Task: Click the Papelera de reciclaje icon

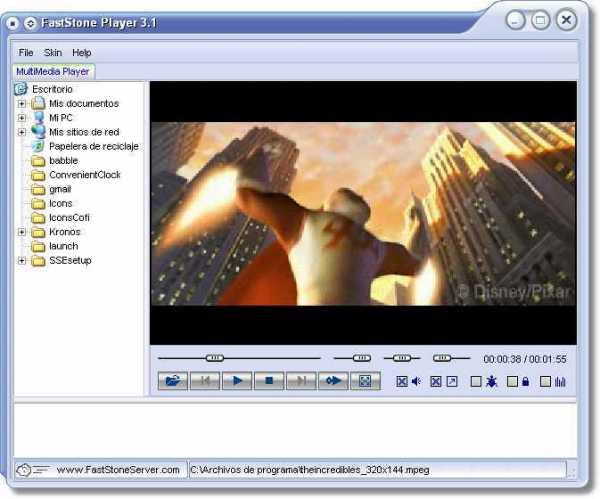Action: click(38, 146)
